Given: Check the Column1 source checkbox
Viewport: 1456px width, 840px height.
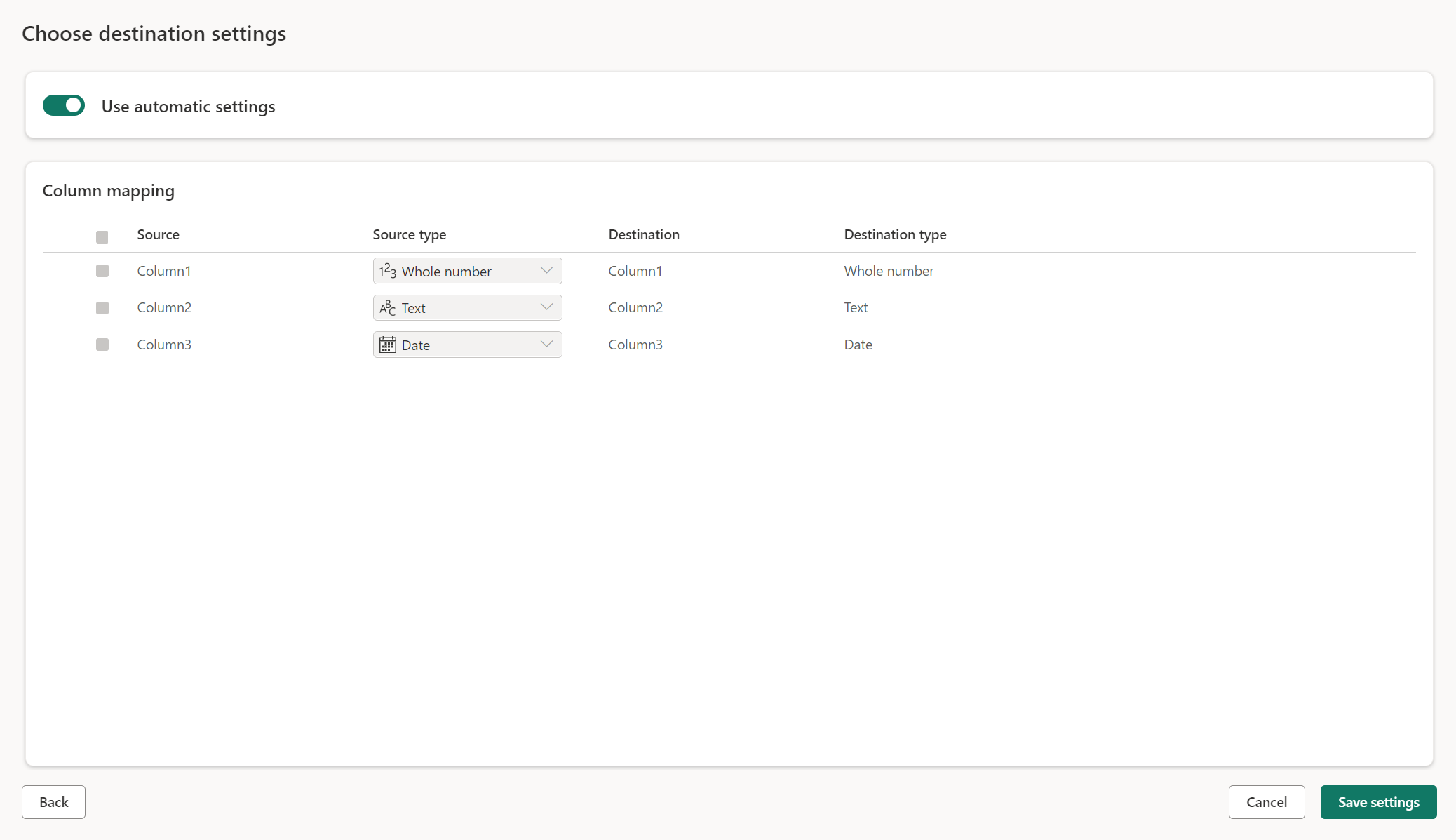Looking at the screenshot, I should [x=102, y=271].
